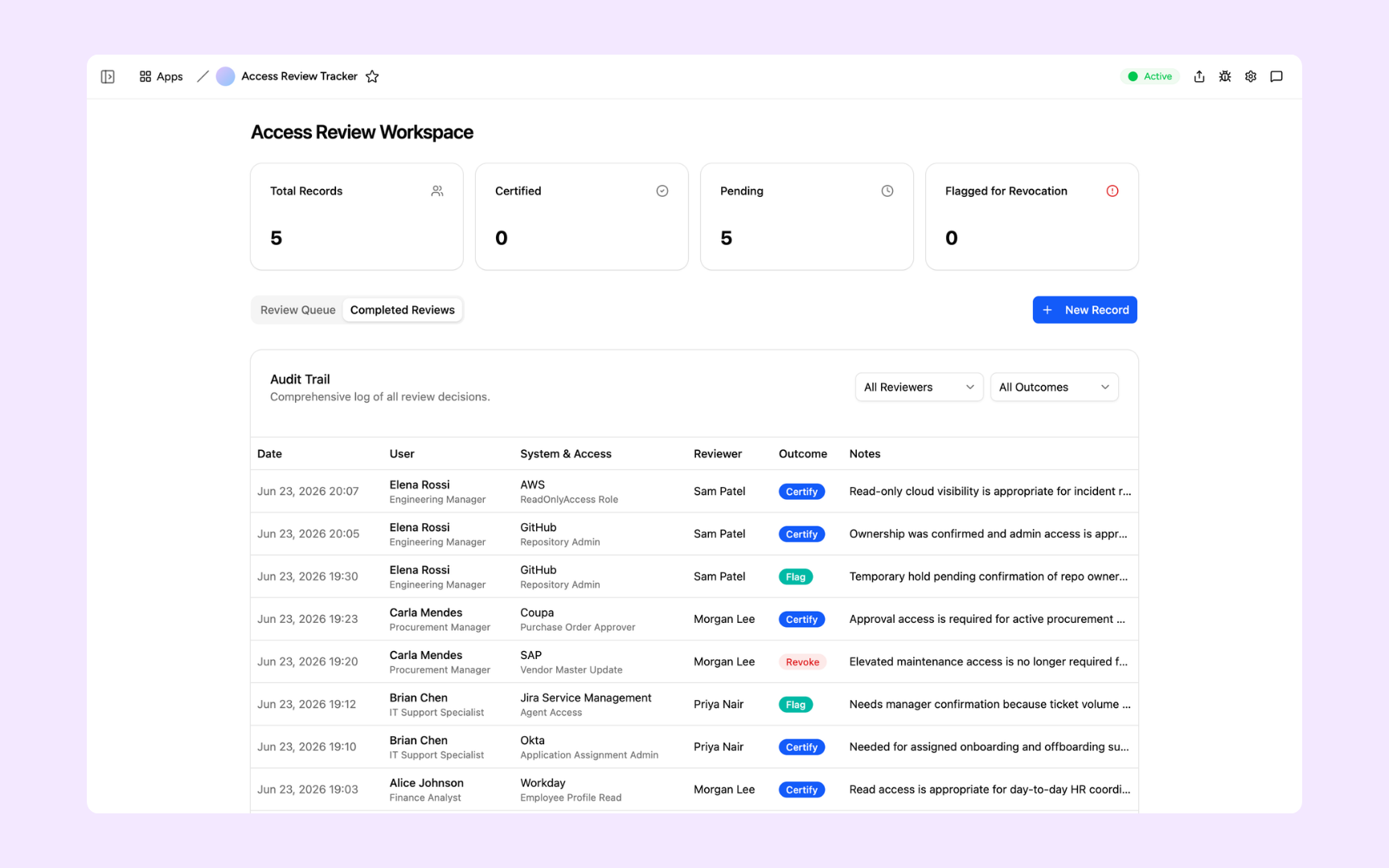This screenshot has width=1389, height=868.
Task: Click the Pending clock icon
Action: pos(887,191)
